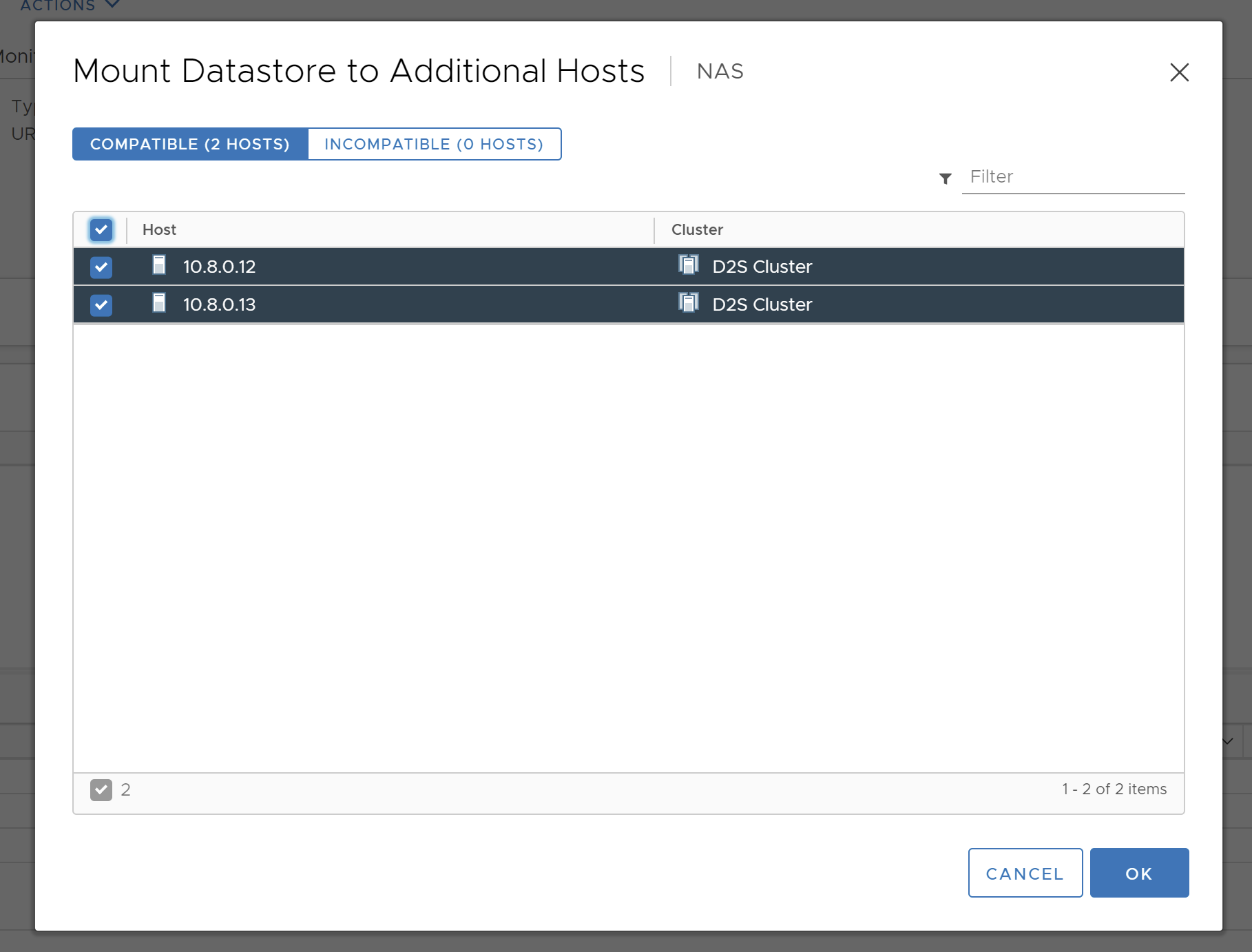Close the Mount Datastore dialog with X
This screenshot has height=952, width=1252.
(1179, 72)
